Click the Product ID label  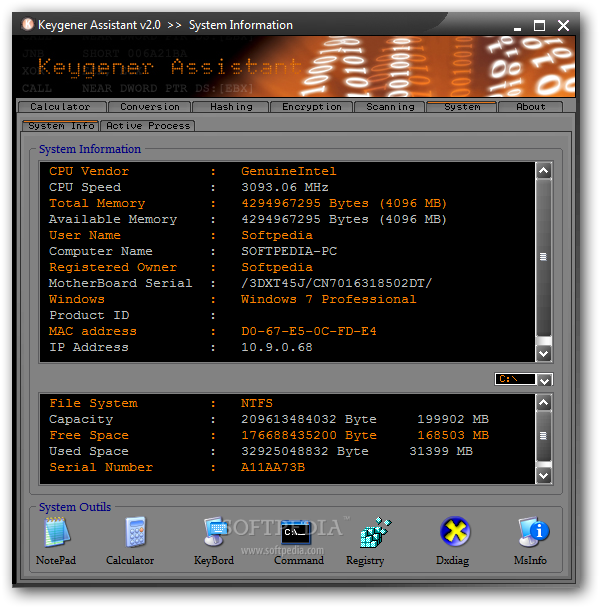(x=89, y=315)
